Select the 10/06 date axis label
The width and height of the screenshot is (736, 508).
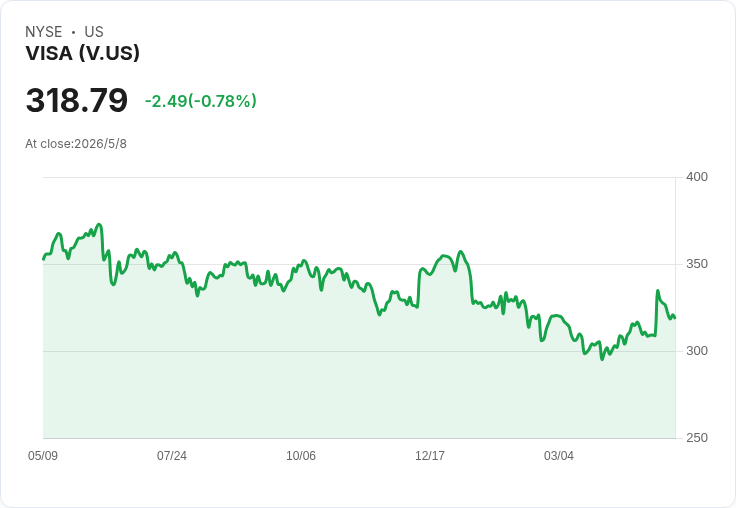(301, 455)
